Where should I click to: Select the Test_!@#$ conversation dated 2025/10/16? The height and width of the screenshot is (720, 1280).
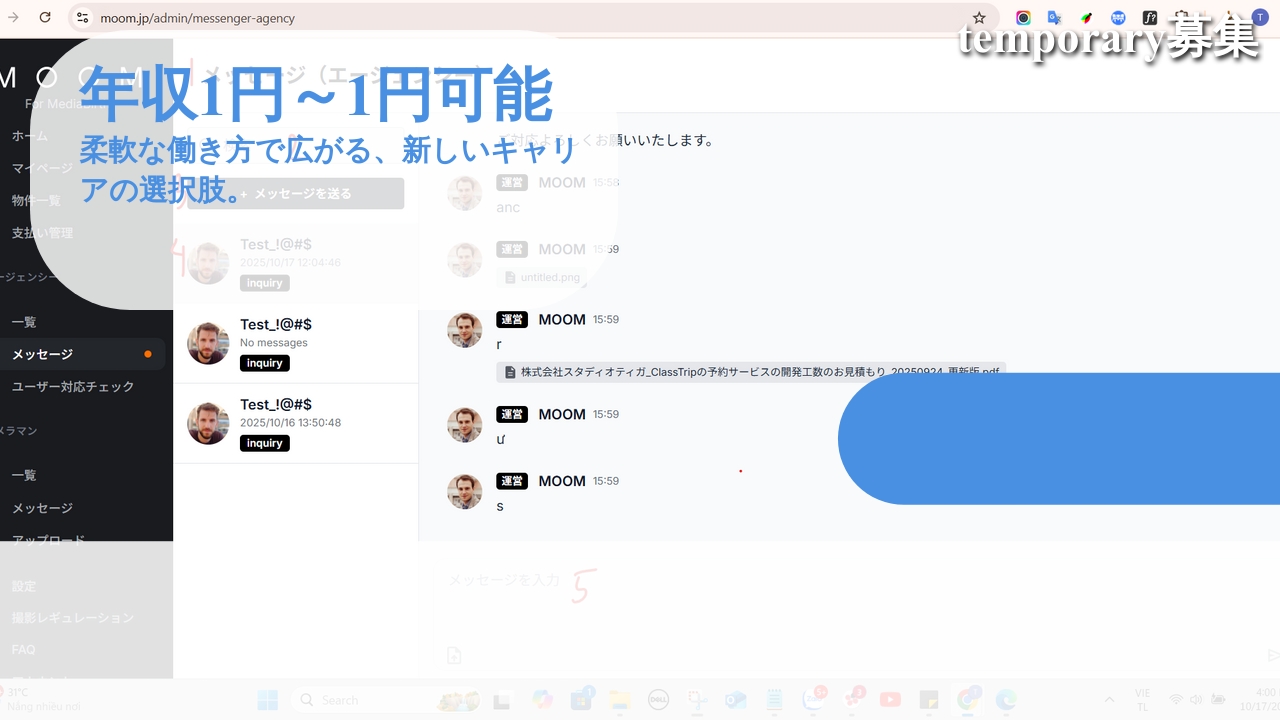click(296, 423)
